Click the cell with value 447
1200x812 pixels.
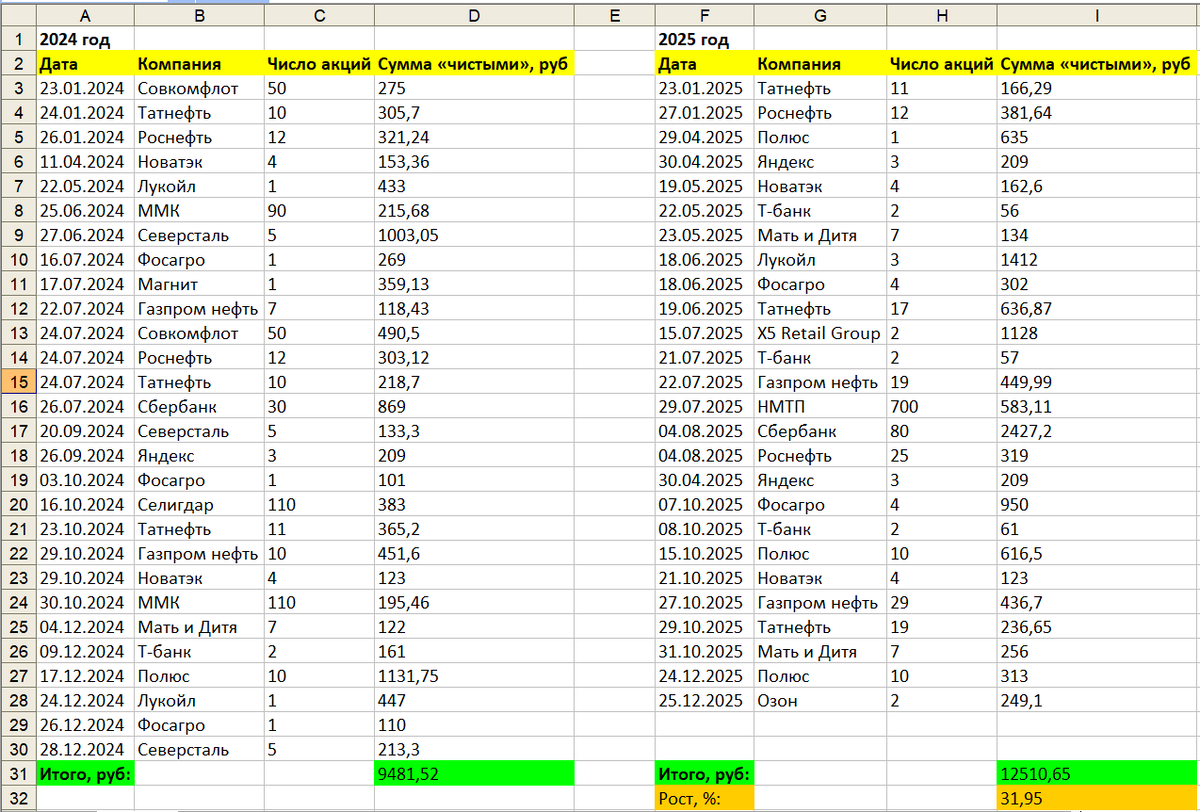pos(474,701)
